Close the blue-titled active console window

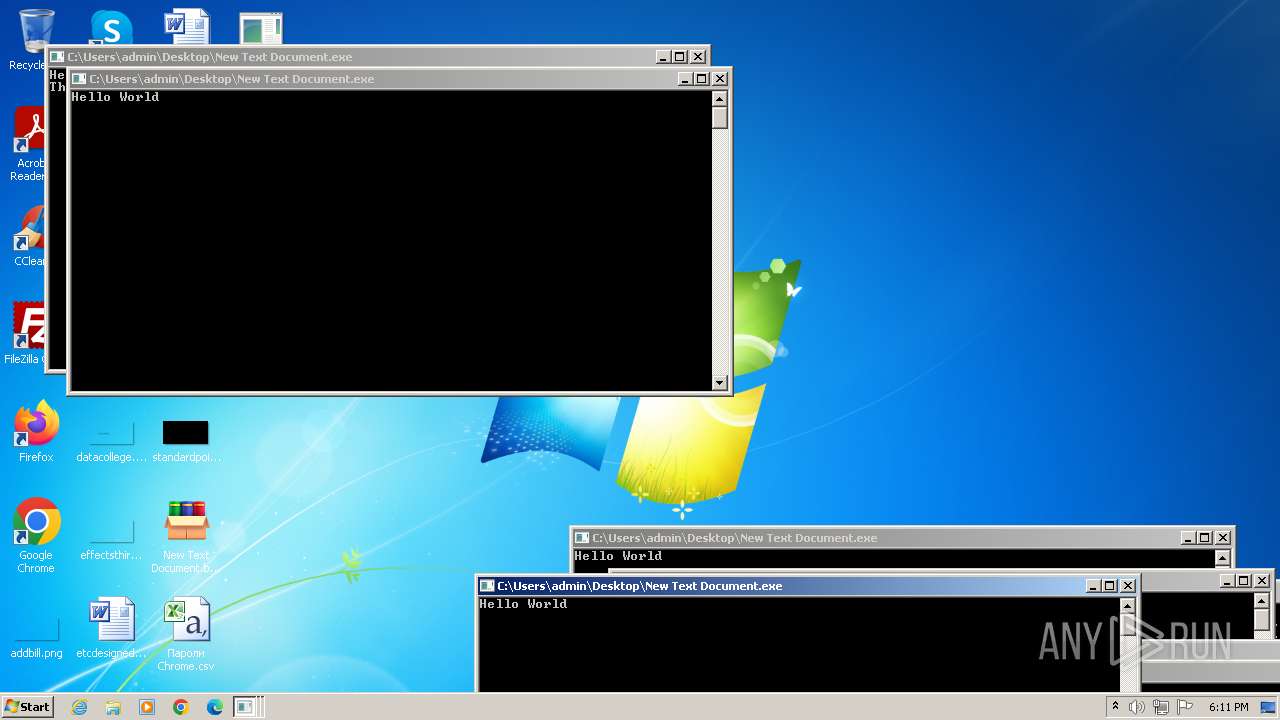pyautogui.click(x=1128, y=586)
